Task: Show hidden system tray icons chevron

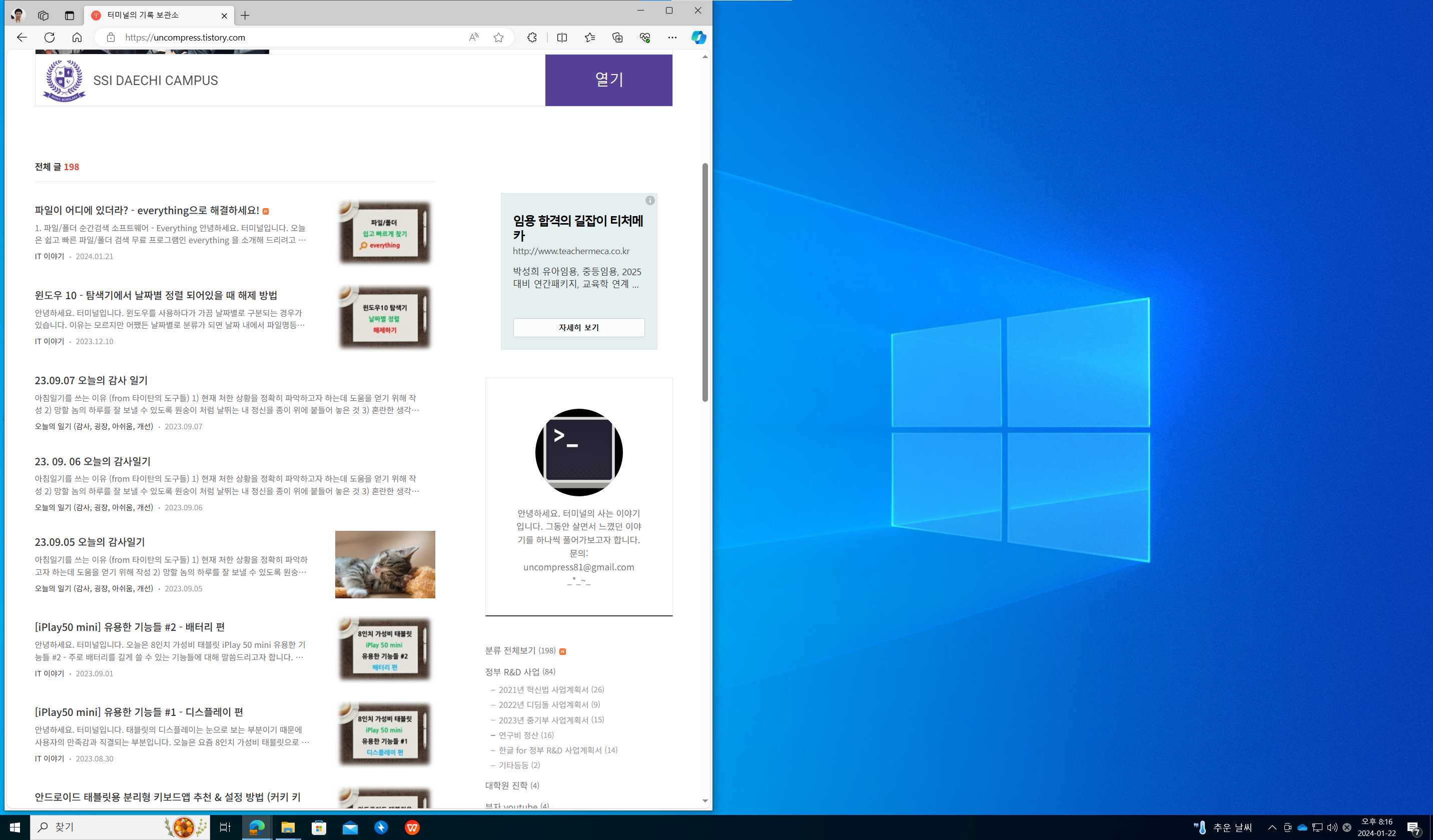Action: (x=1272, y=827)
